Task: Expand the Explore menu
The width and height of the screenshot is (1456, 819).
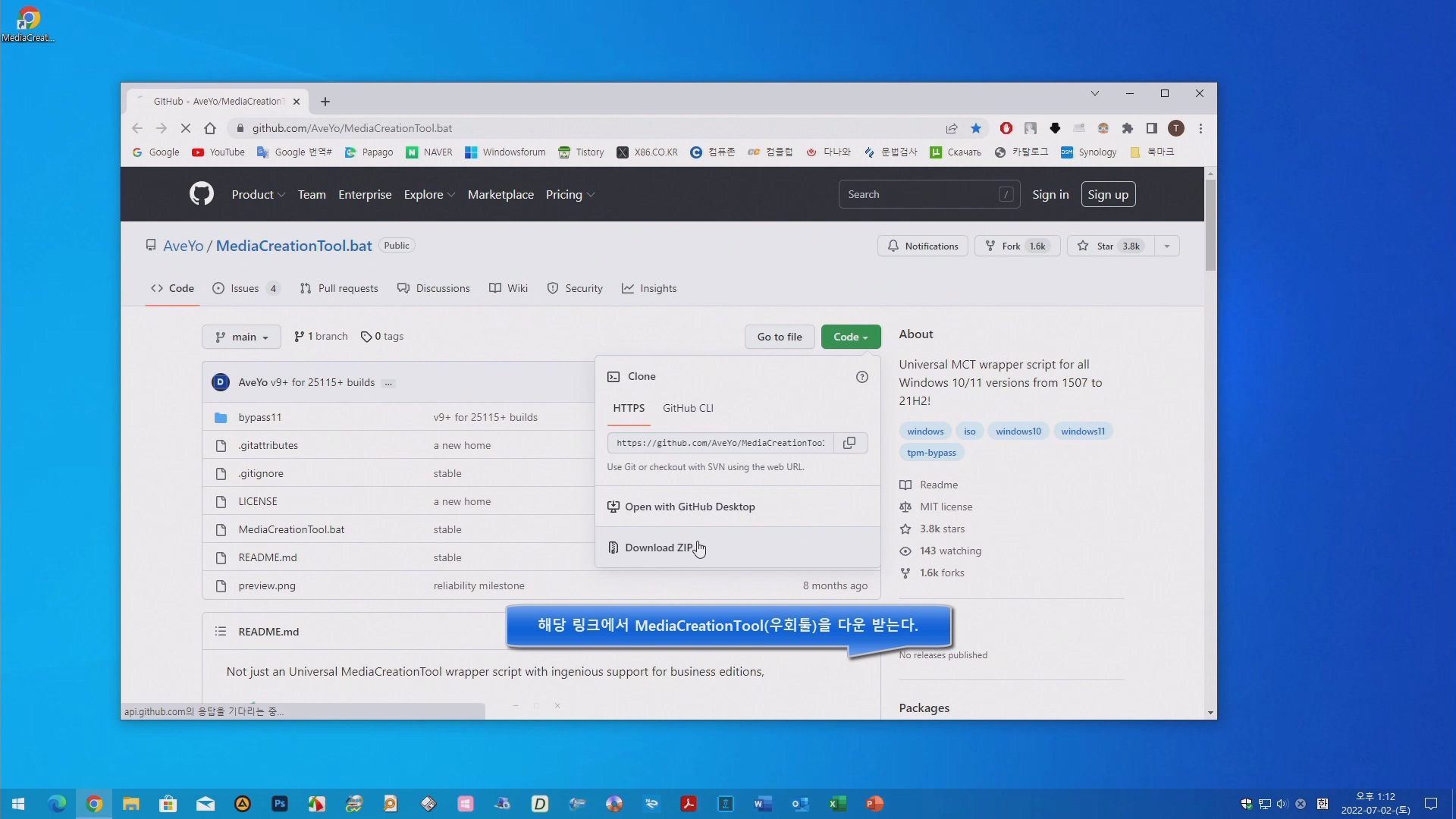Action: pyautogui.click(x=429, y=195)
